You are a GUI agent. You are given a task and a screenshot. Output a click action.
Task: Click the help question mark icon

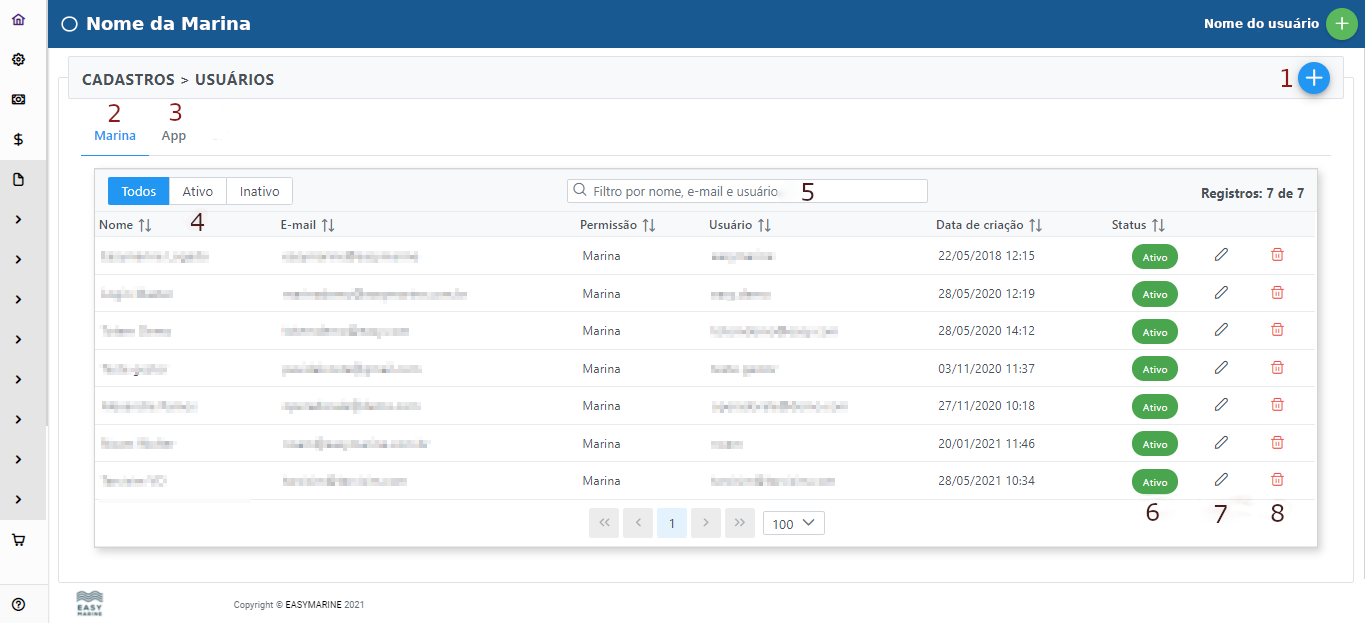tap(18, 604)
